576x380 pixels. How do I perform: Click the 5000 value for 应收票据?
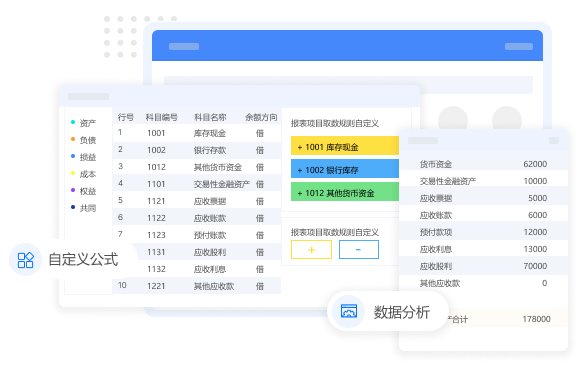click(x=538, y=198)
